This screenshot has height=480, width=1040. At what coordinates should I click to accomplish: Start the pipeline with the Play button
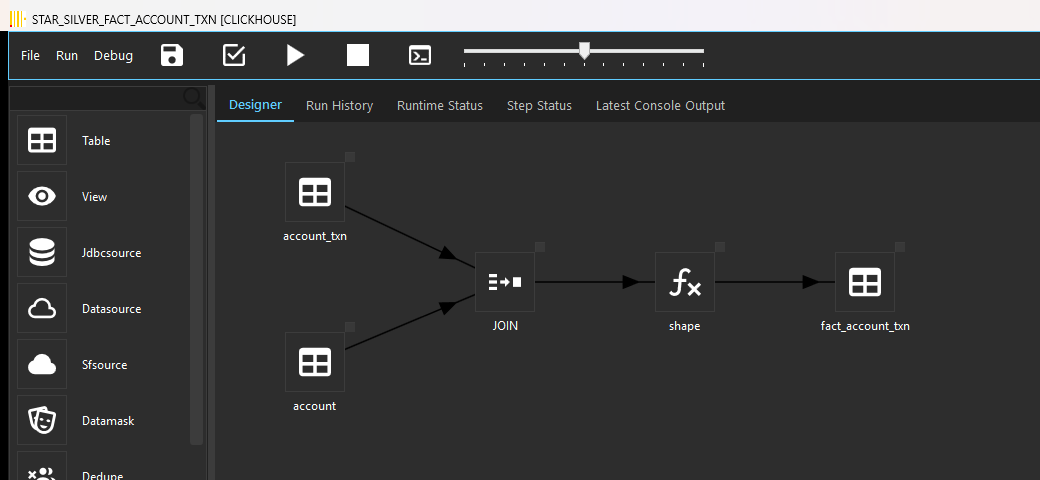(x=295, y=55)
